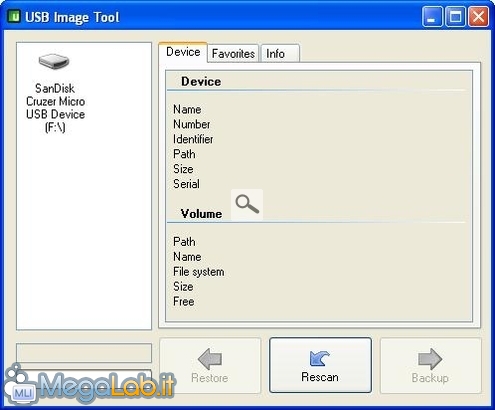
Task: Open the Info tab
Action: pos(280,53)
